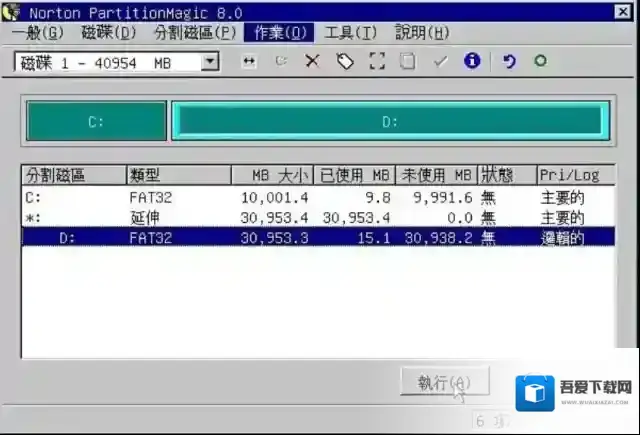Open partition info with blue i icon
Viewport: 640px width, 435px height.
tap(472, 61)
